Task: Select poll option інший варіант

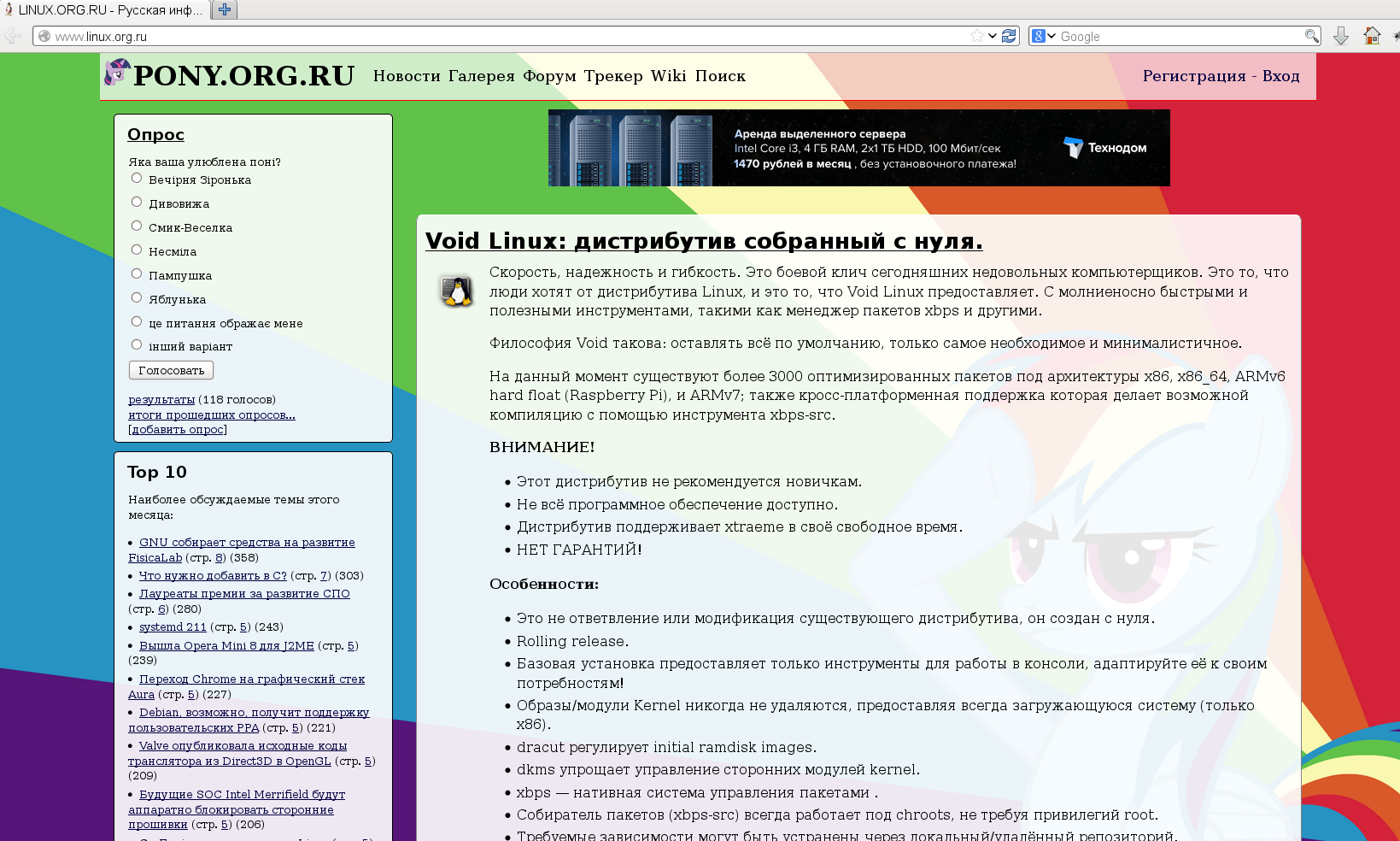Action: (x=137, y=344)
